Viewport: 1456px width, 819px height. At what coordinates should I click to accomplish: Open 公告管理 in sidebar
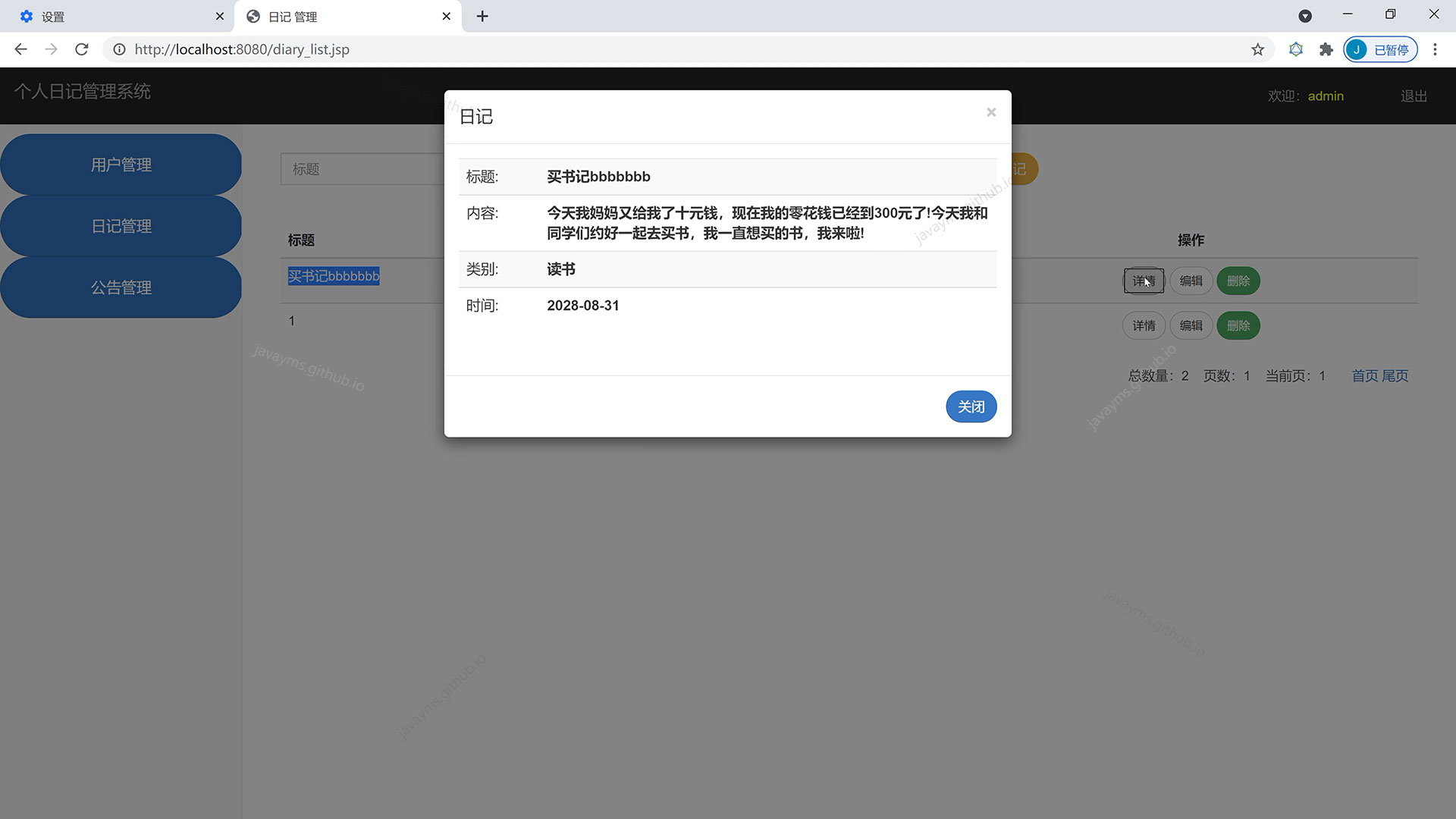click(121, 287)
